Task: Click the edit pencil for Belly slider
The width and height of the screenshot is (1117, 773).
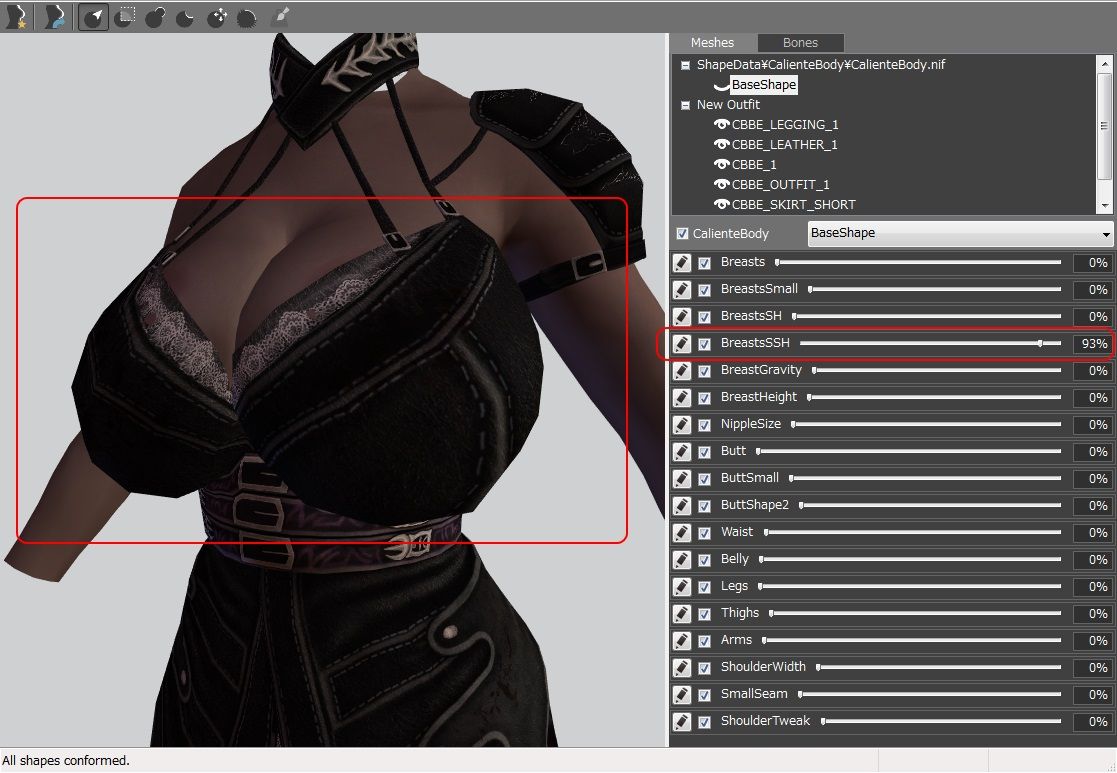Action: pyautogui.click(x=682, y=560)
